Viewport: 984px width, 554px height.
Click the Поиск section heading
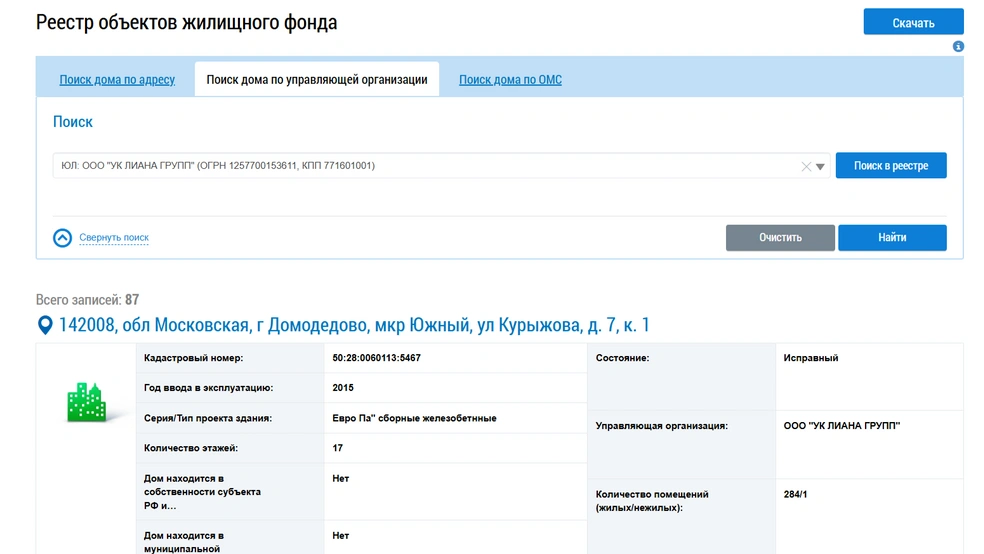[x=73, y=122]
